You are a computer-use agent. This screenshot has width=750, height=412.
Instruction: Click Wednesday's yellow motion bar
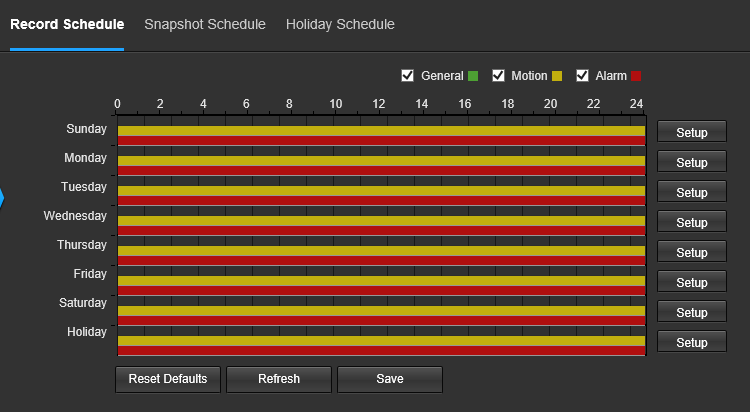[381, 221]
